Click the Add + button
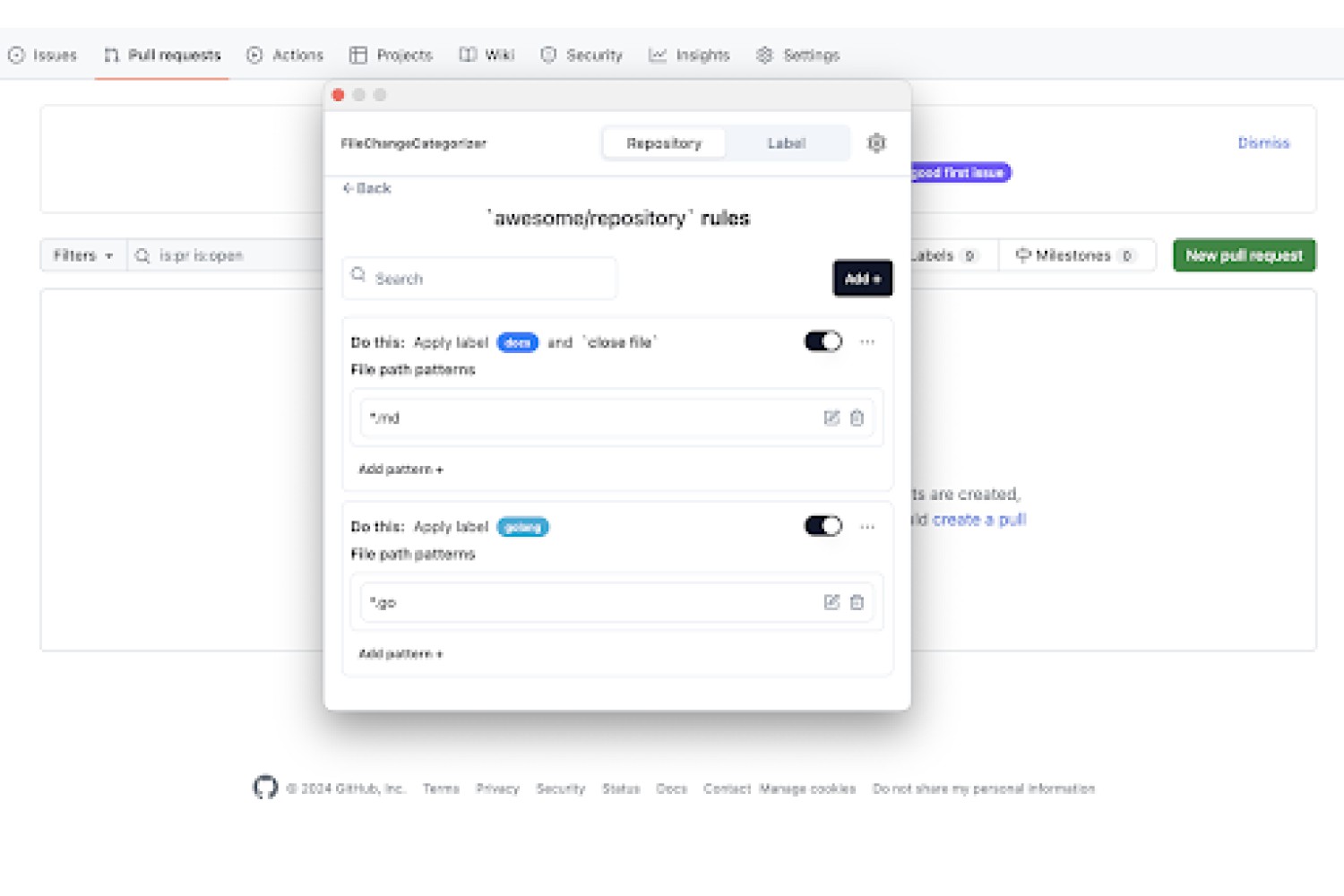 pos(863,279)
